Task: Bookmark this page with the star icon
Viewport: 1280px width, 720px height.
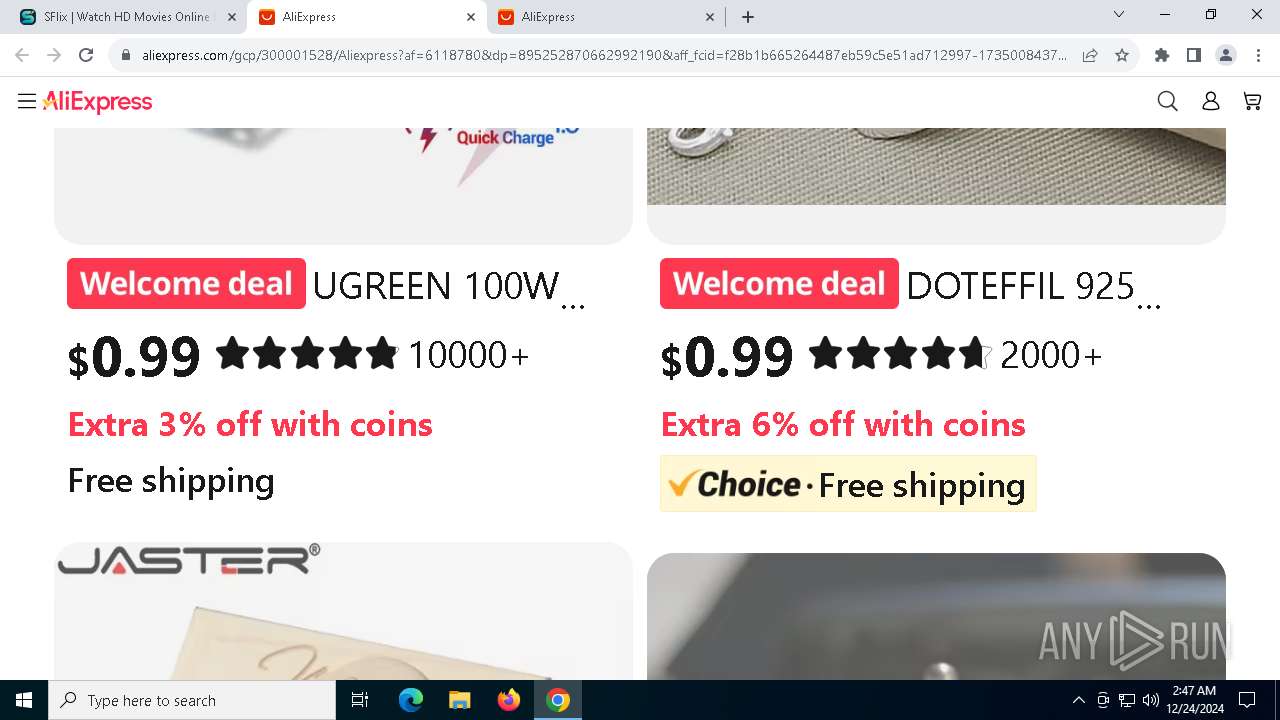Action: 1122,55
